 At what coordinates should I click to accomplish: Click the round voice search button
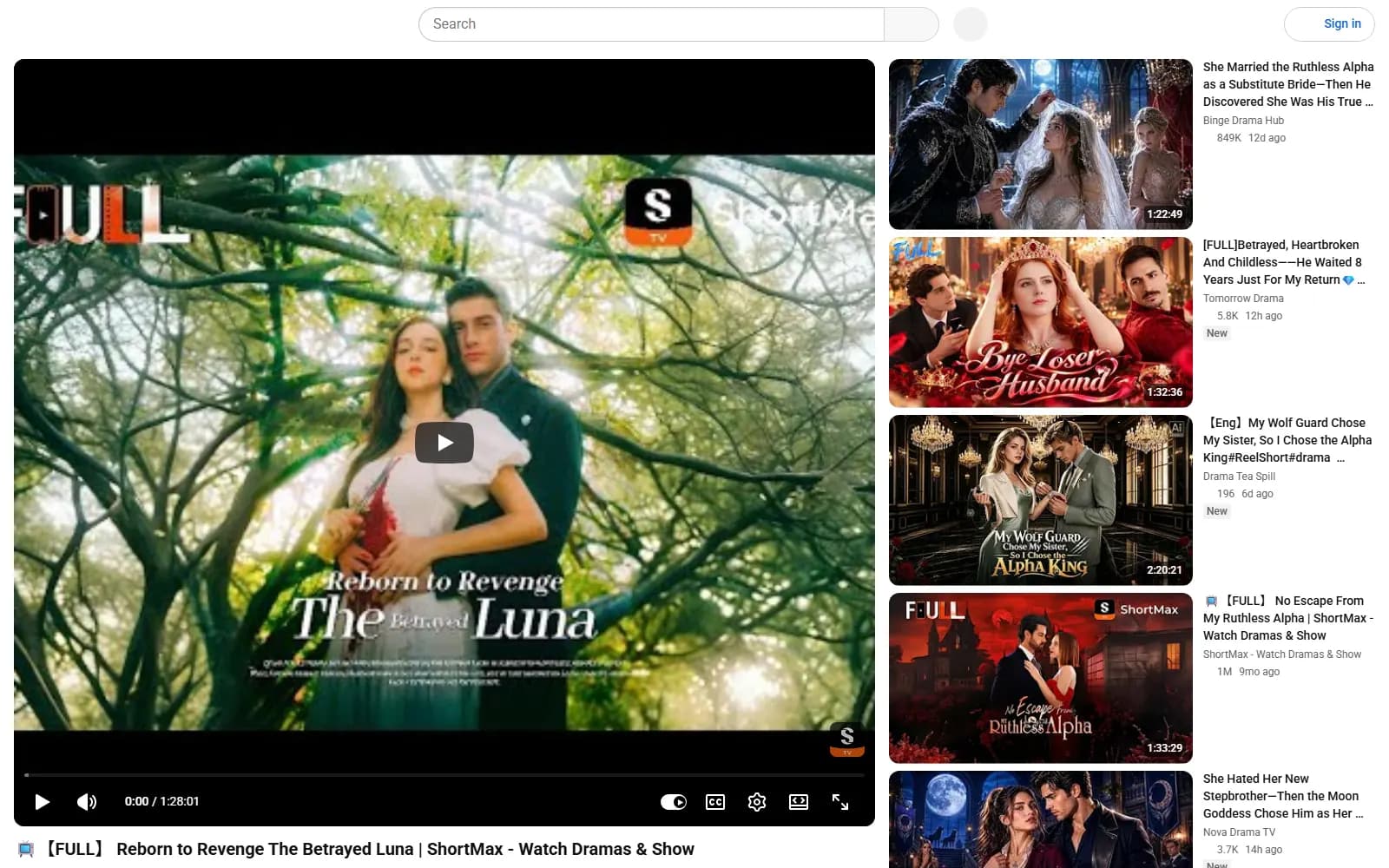click(x=971, y=24)
